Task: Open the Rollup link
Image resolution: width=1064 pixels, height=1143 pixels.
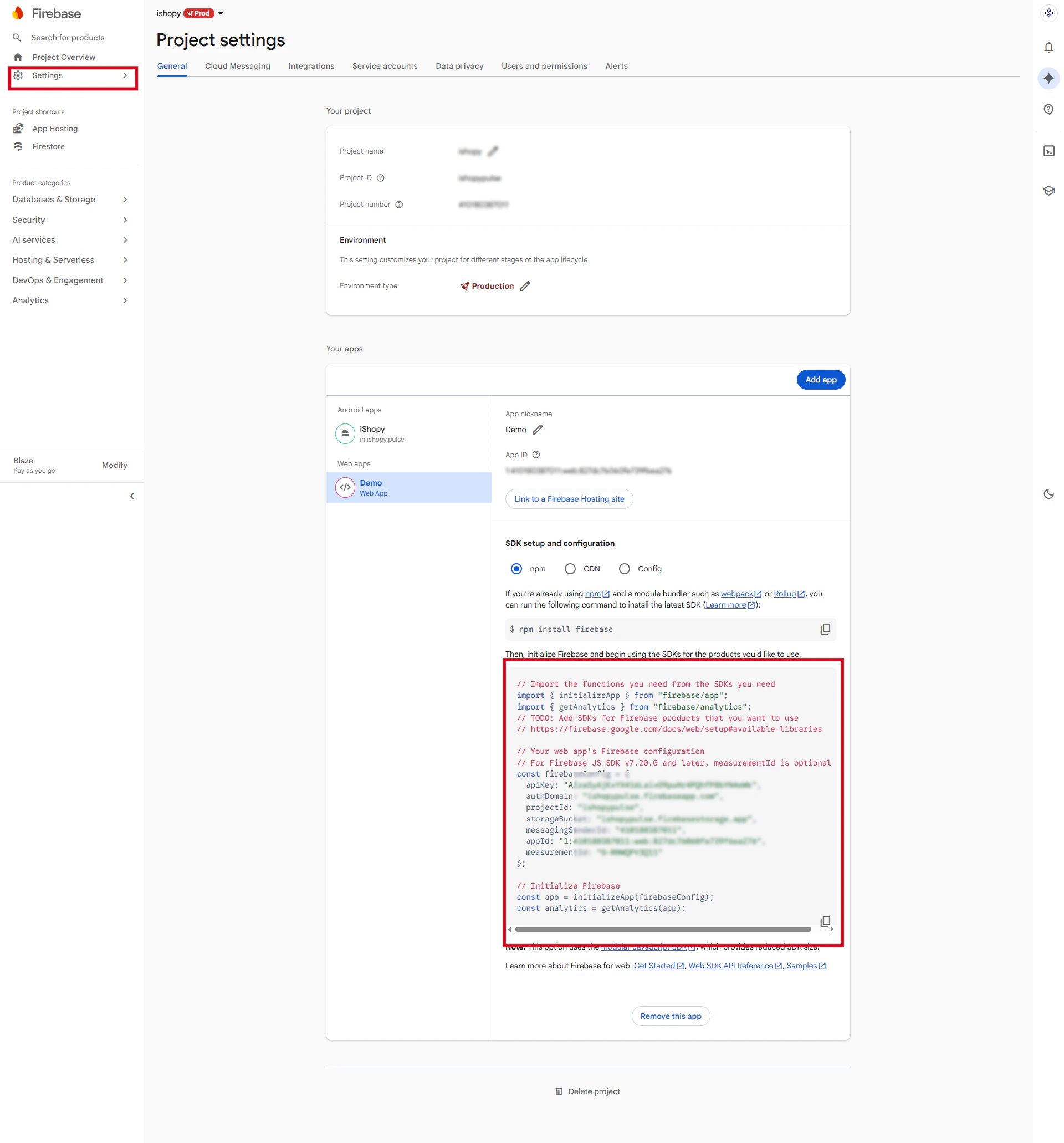Action: click(x=788, y=593)
